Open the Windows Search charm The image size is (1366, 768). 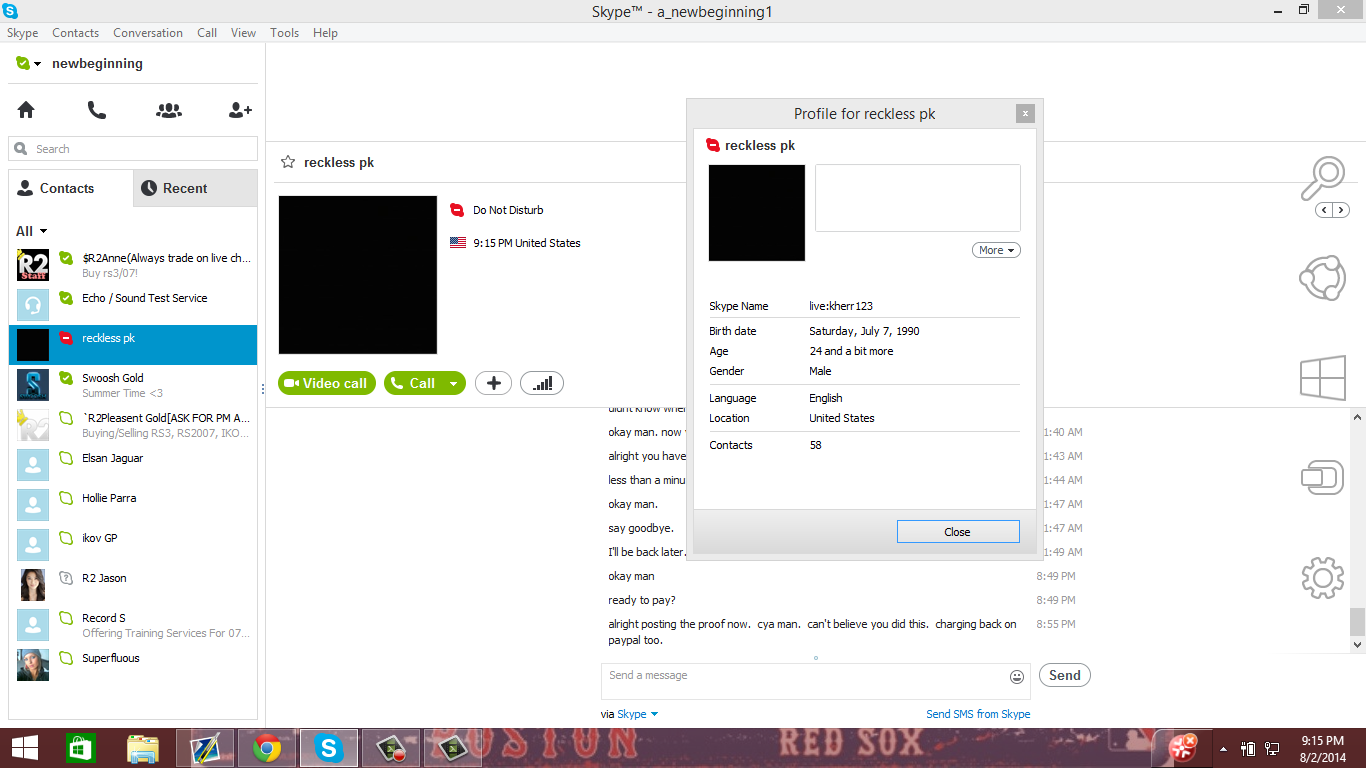[1322, 180]
